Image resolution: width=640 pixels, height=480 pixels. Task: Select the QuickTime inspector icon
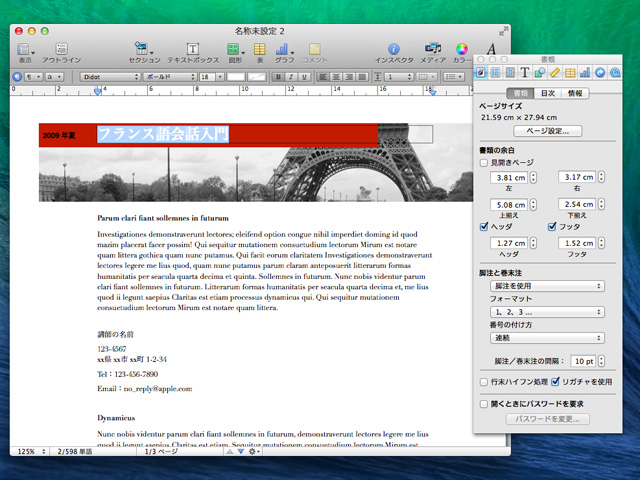coord(615,73)
